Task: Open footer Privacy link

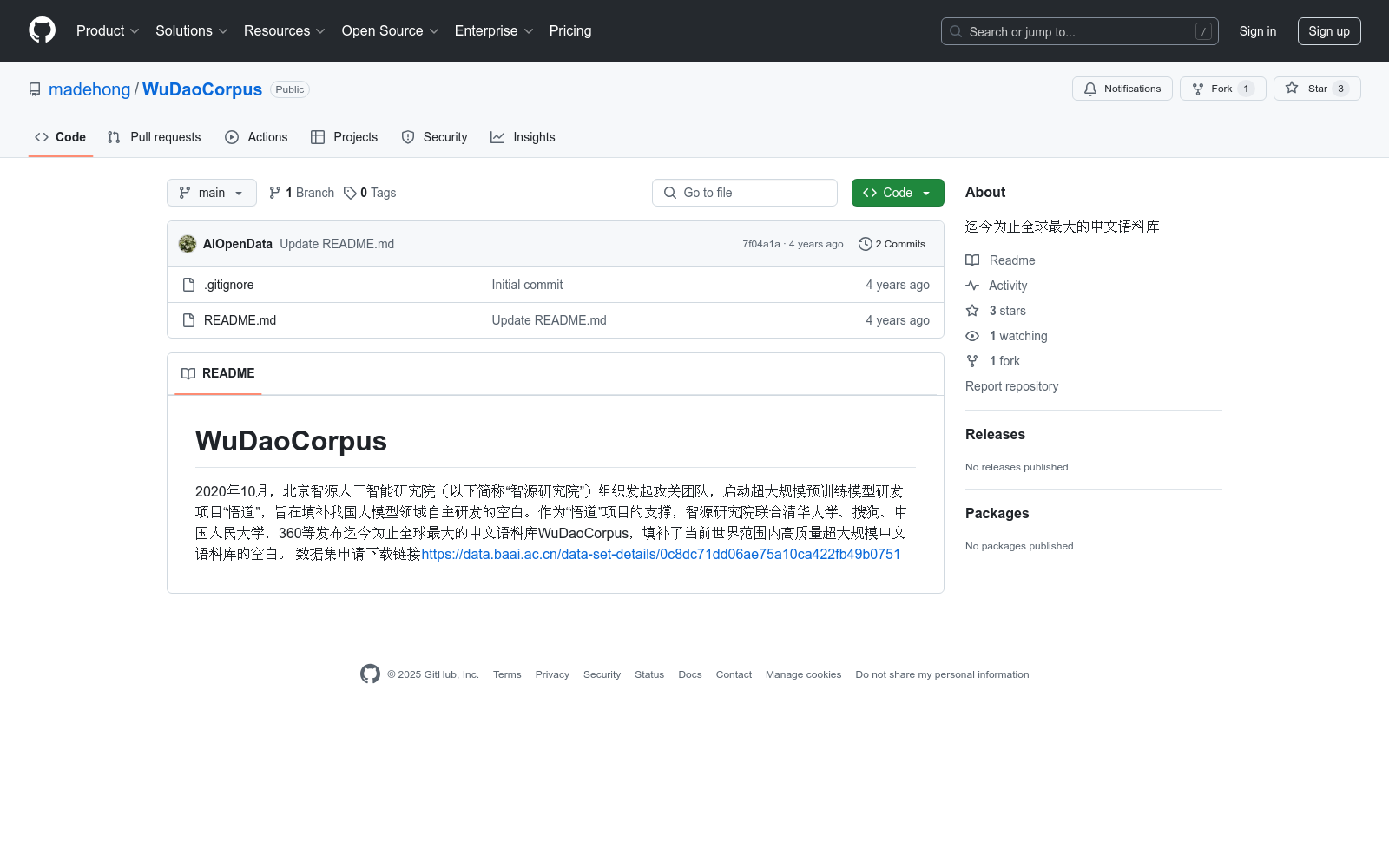Action: [552, 674]
